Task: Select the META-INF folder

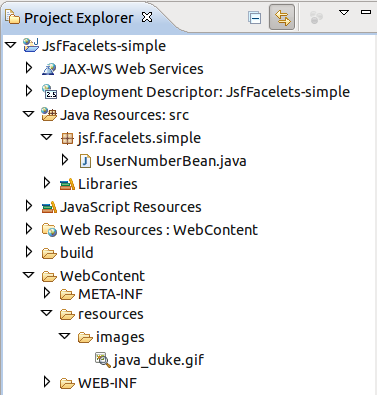Action: 101,294
